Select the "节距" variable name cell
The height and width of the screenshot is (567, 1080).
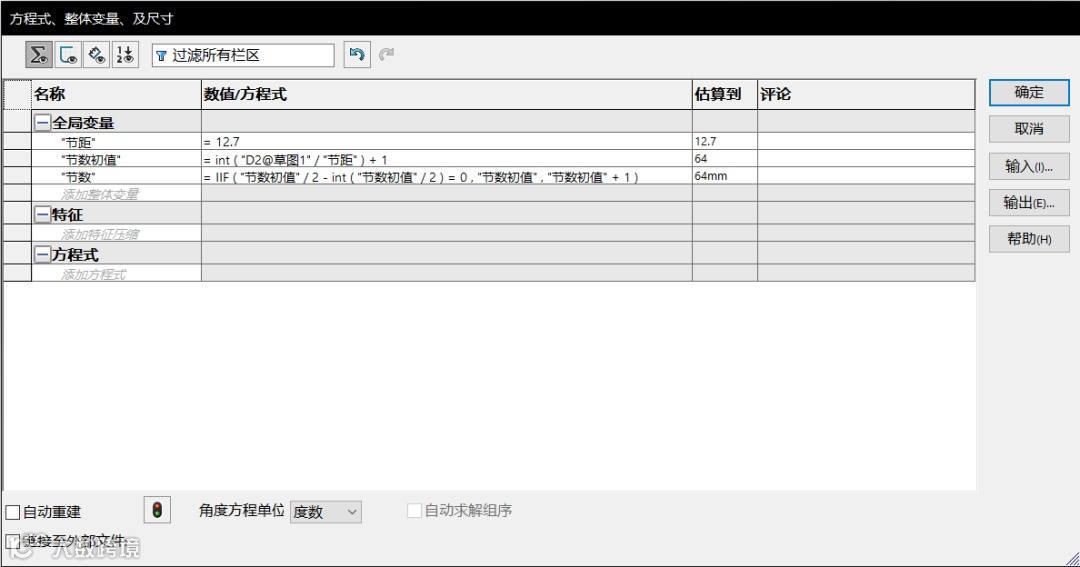click(x=116, y=142)
